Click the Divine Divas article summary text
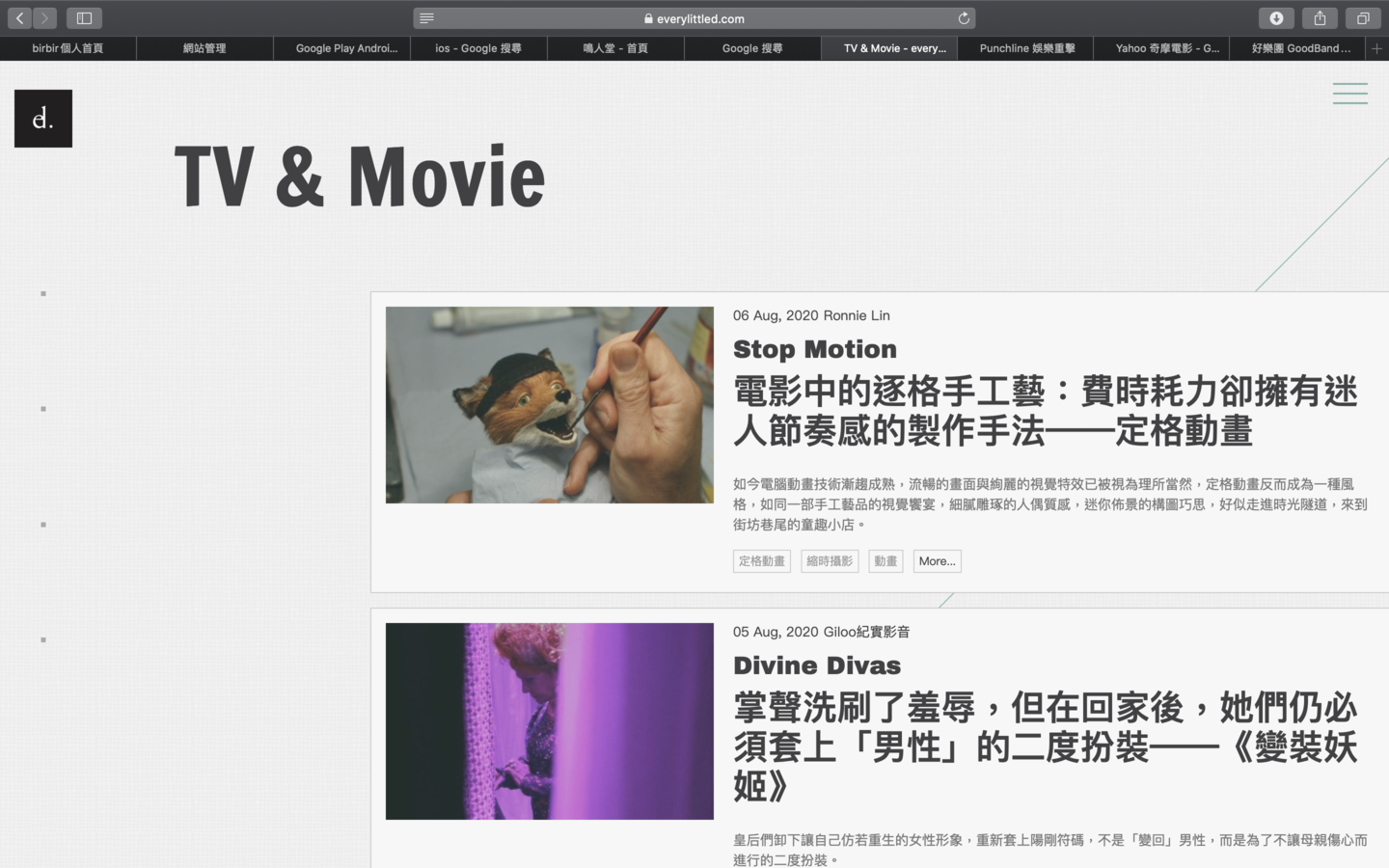 coord(1049,850)
